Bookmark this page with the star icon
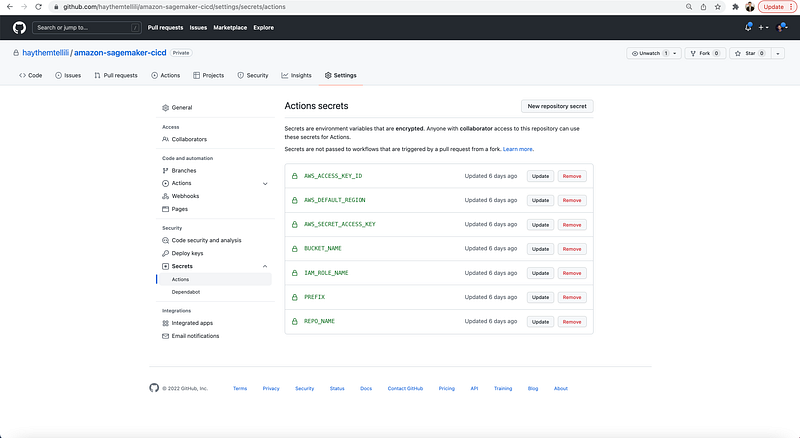 click(718, 7)
